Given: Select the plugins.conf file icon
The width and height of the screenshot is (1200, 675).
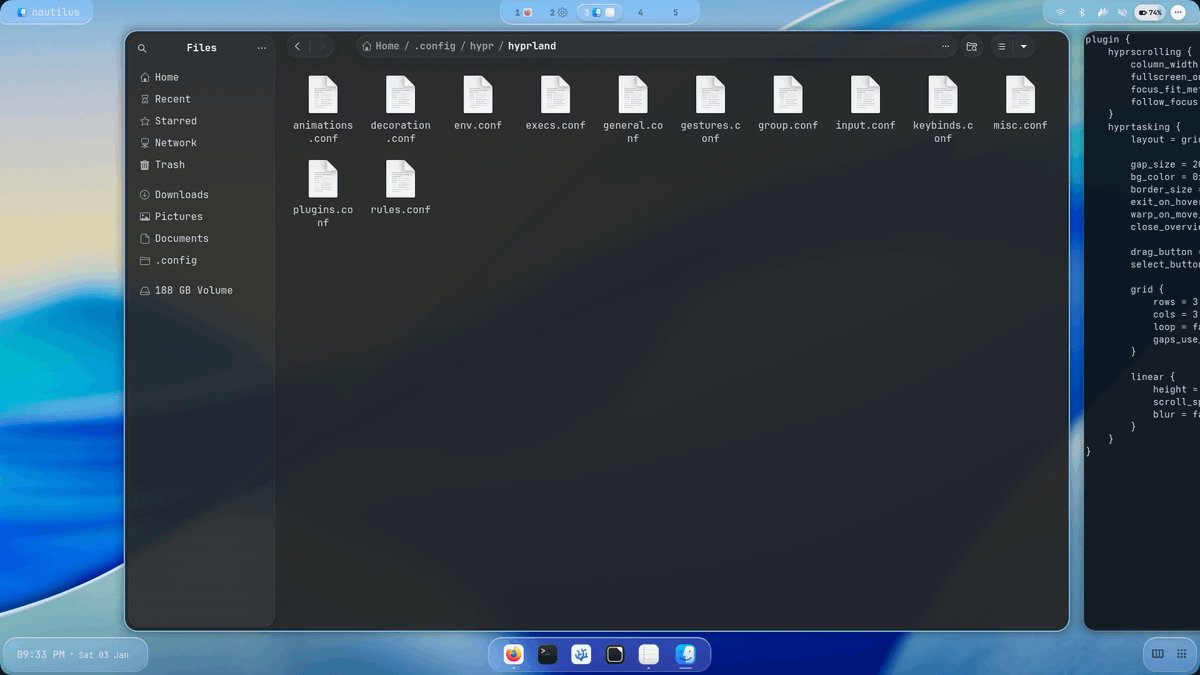Looking at the screenshot, I should 323,179.
